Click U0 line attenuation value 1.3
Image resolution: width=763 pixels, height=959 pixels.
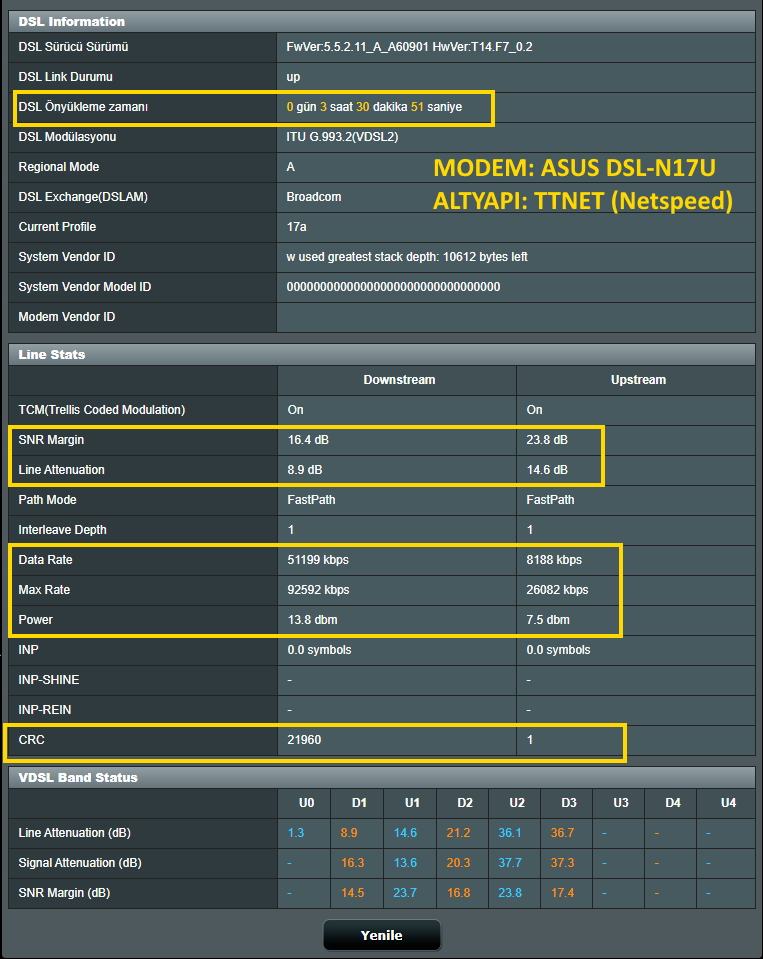295,832
